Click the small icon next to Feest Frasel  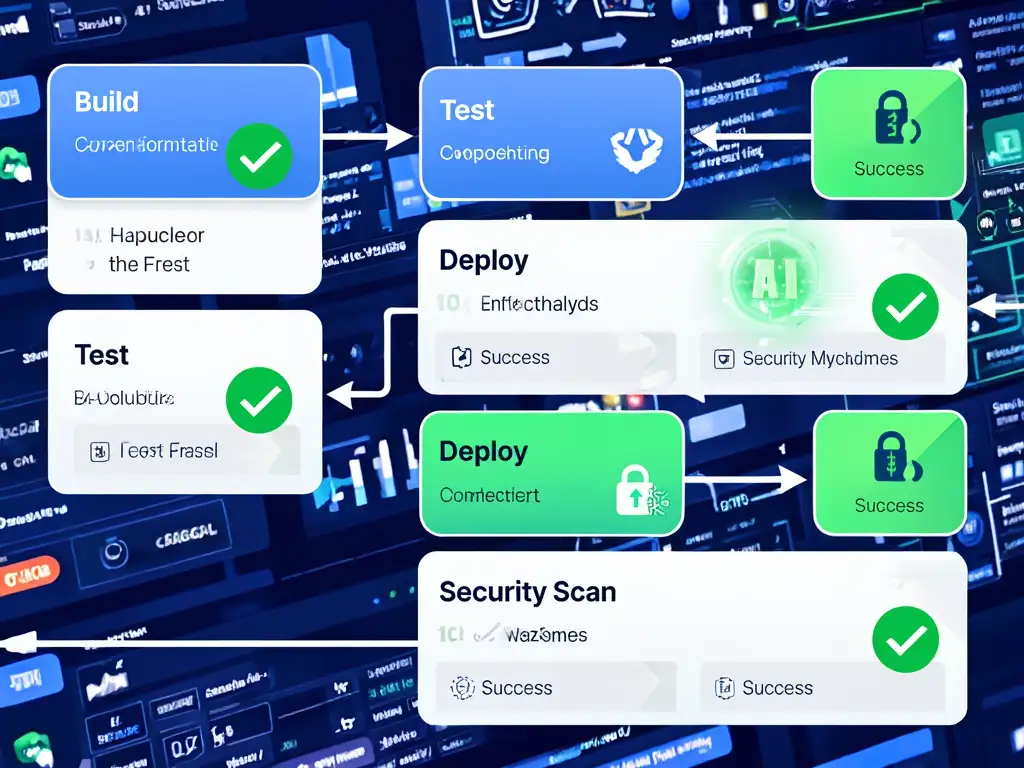point(99,451)
